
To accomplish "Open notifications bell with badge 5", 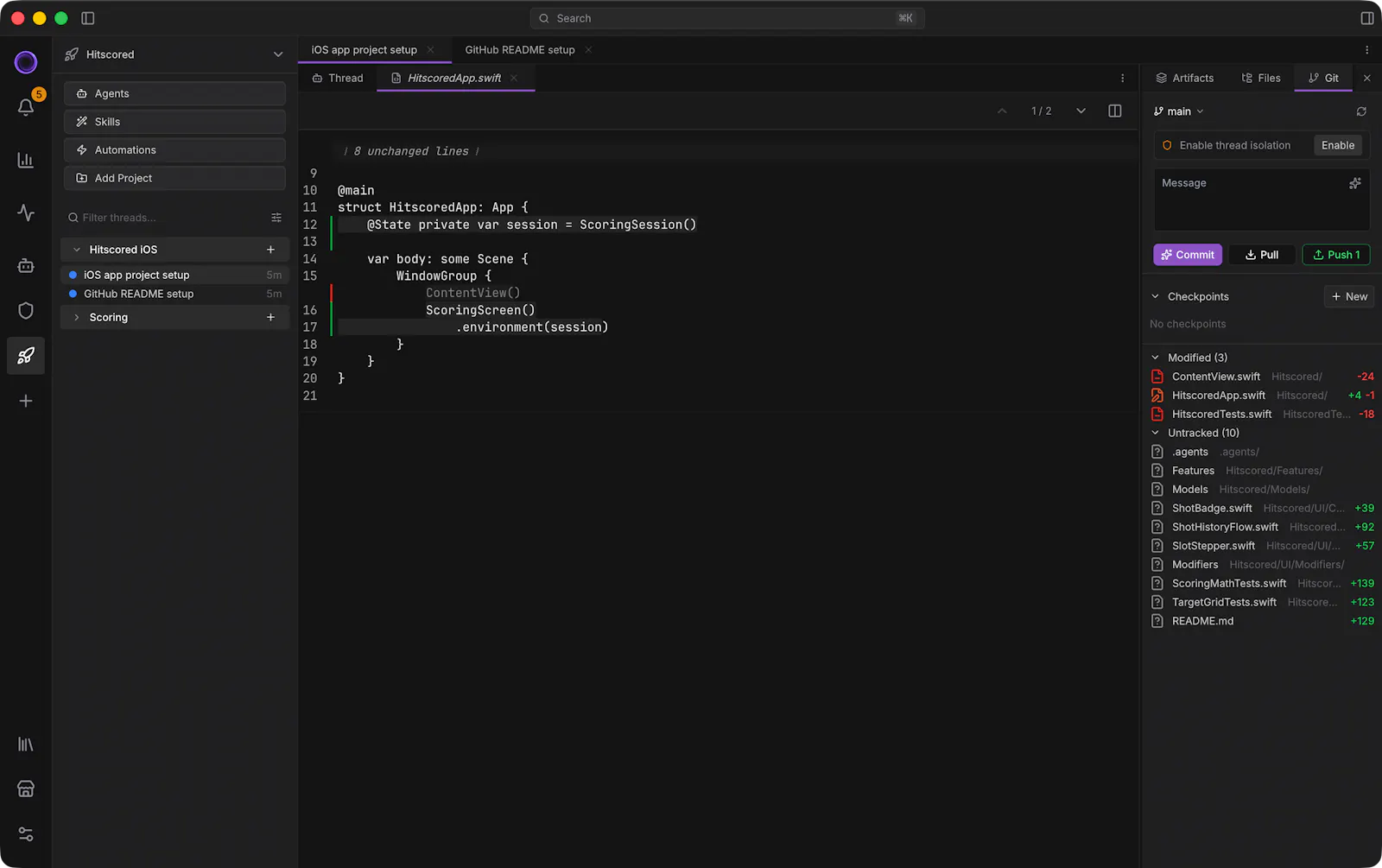I will click(x=26, y=106).
